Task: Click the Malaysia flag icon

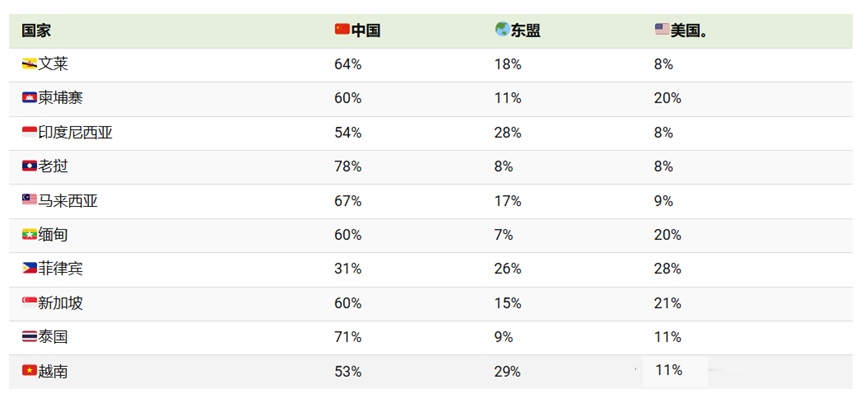Action: tap(29, 200)
